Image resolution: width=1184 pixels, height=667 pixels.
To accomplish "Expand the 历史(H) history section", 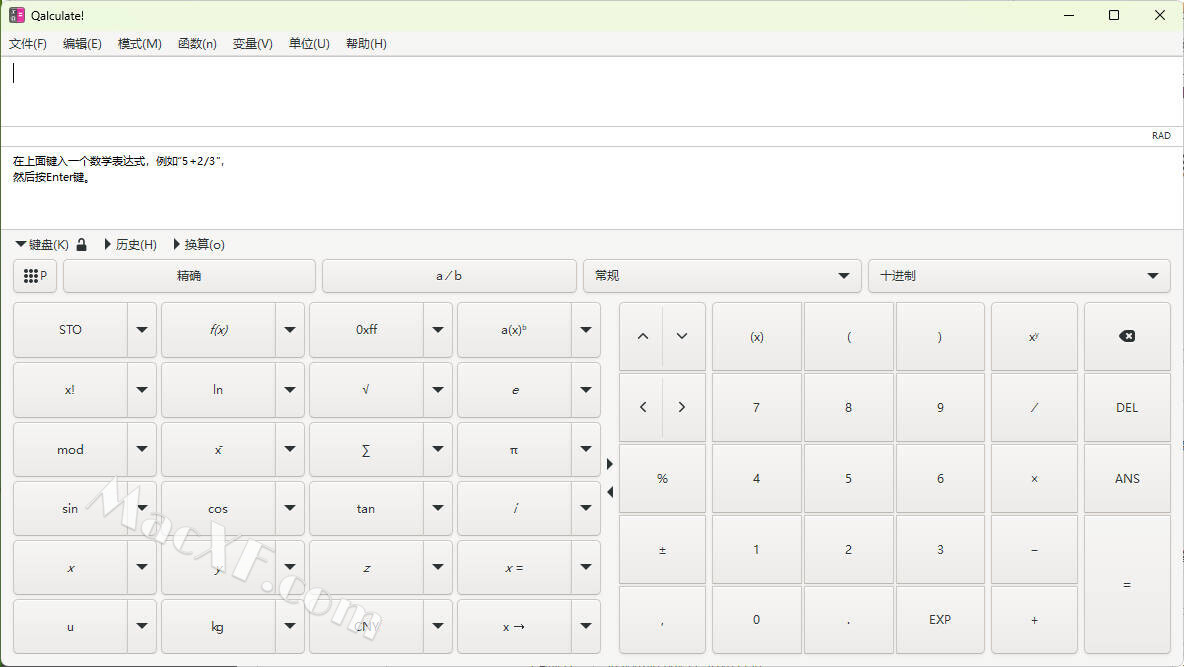I will (x=131, y=245).
